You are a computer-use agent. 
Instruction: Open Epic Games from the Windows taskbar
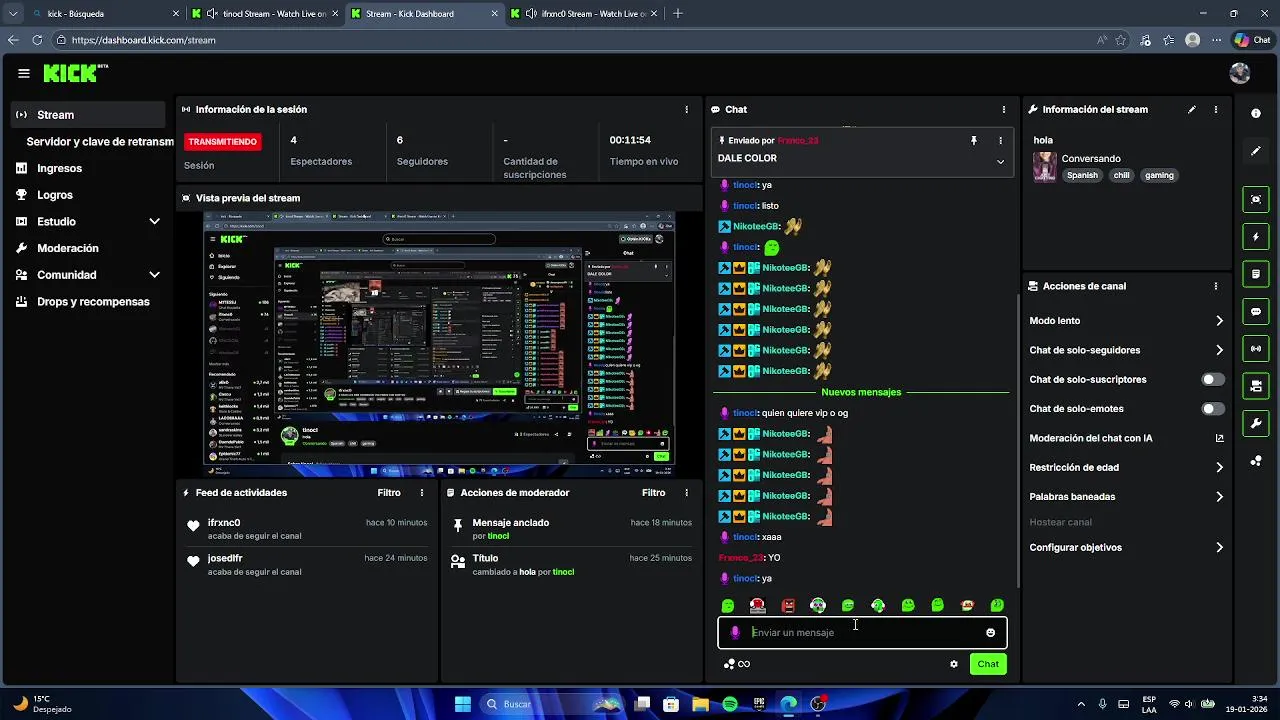pyautogui.click(x=759, y=704)
